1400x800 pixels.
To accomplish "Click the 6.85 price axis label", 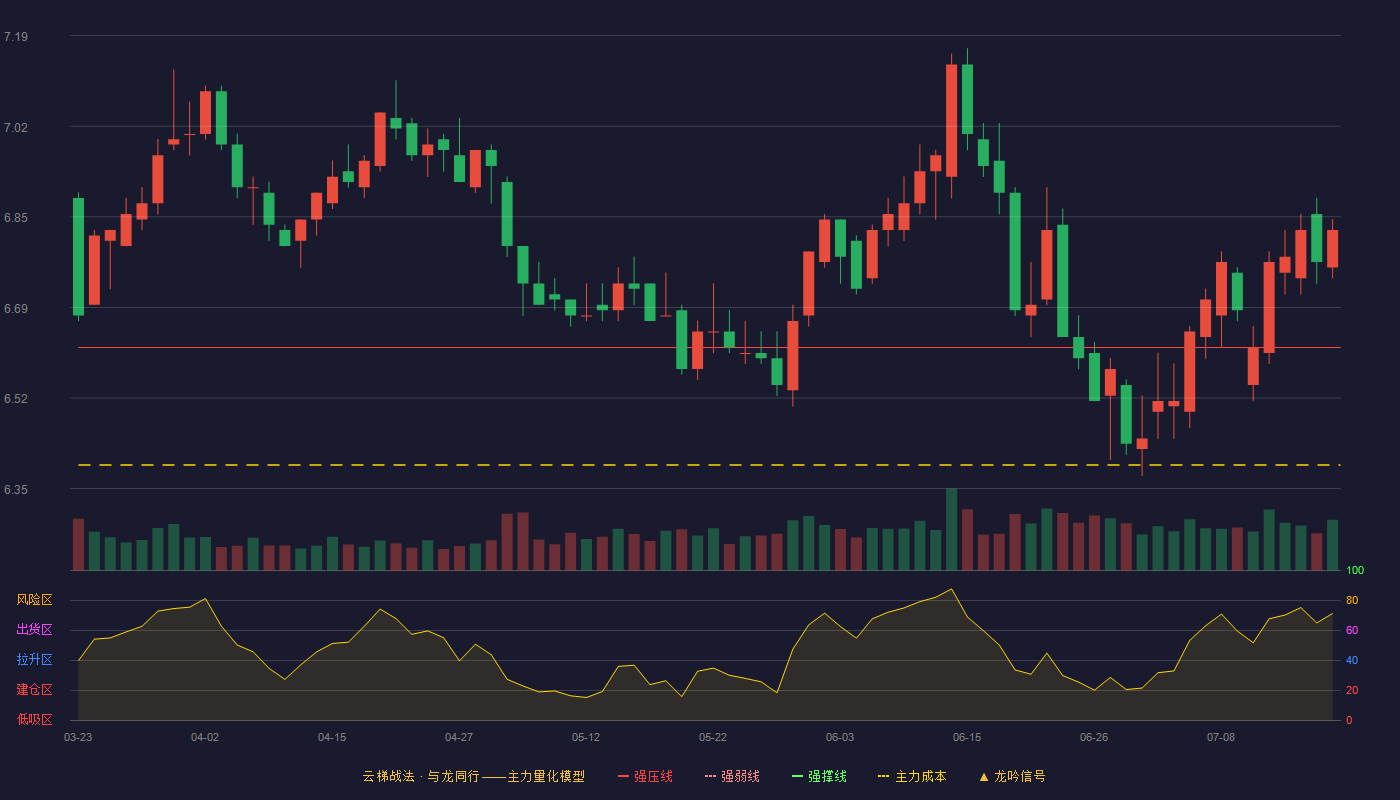I will click(x=16, y=218).
